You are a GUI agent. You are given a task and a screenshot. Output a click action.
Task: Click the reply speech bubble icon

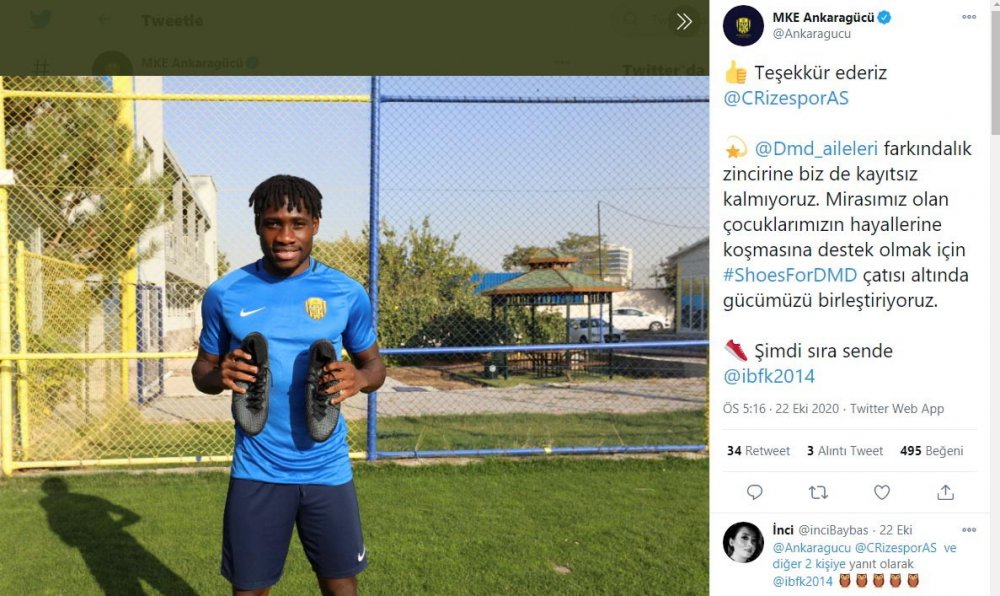754,492
